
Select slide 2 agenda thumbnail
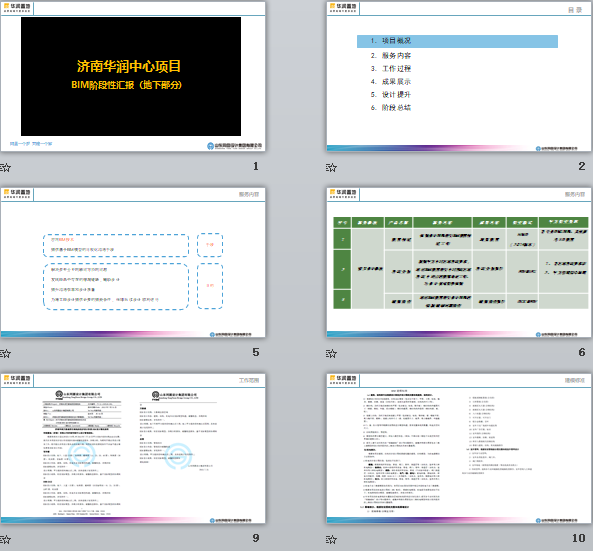coord(459,76)
